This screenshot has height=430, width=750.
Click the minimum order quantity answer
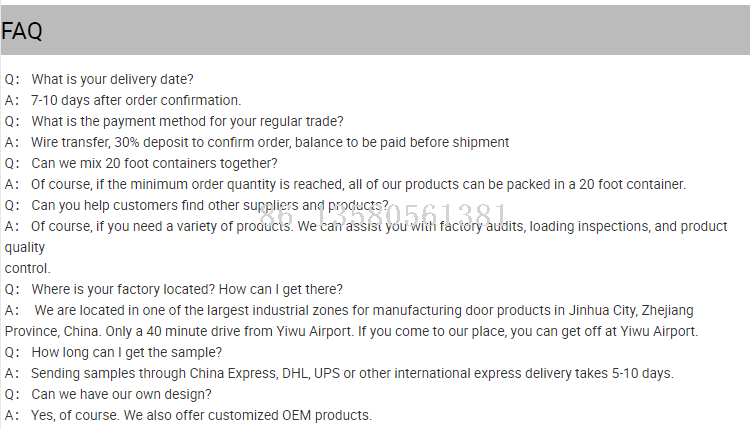click(358, 184)
